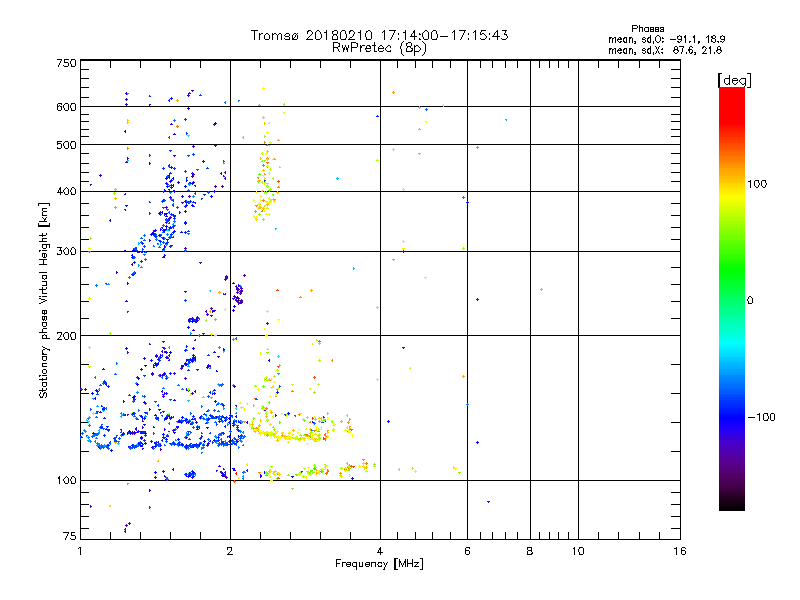This screenshot has width=800, height=600.
Task: Click the phase color bar
Action: [732, 298]
